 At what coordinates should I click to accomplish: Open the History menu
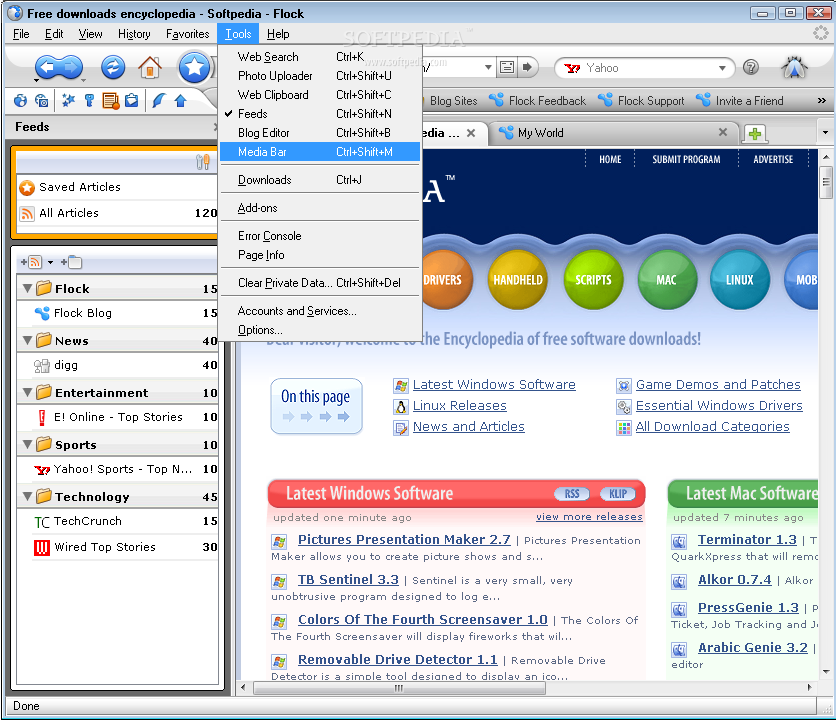point(134,34)
